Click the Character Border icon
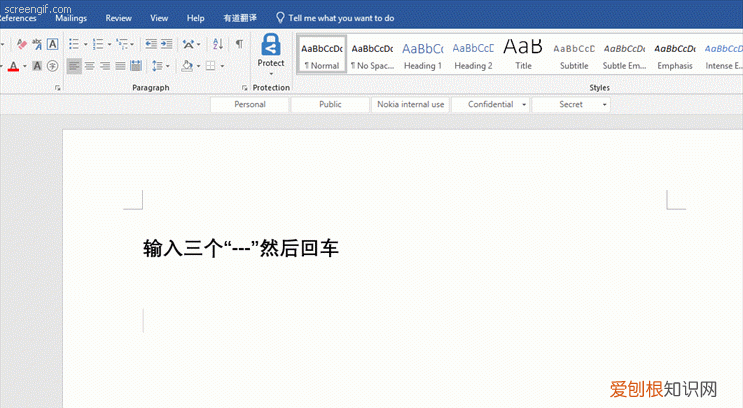 click(x=52, y=44)
